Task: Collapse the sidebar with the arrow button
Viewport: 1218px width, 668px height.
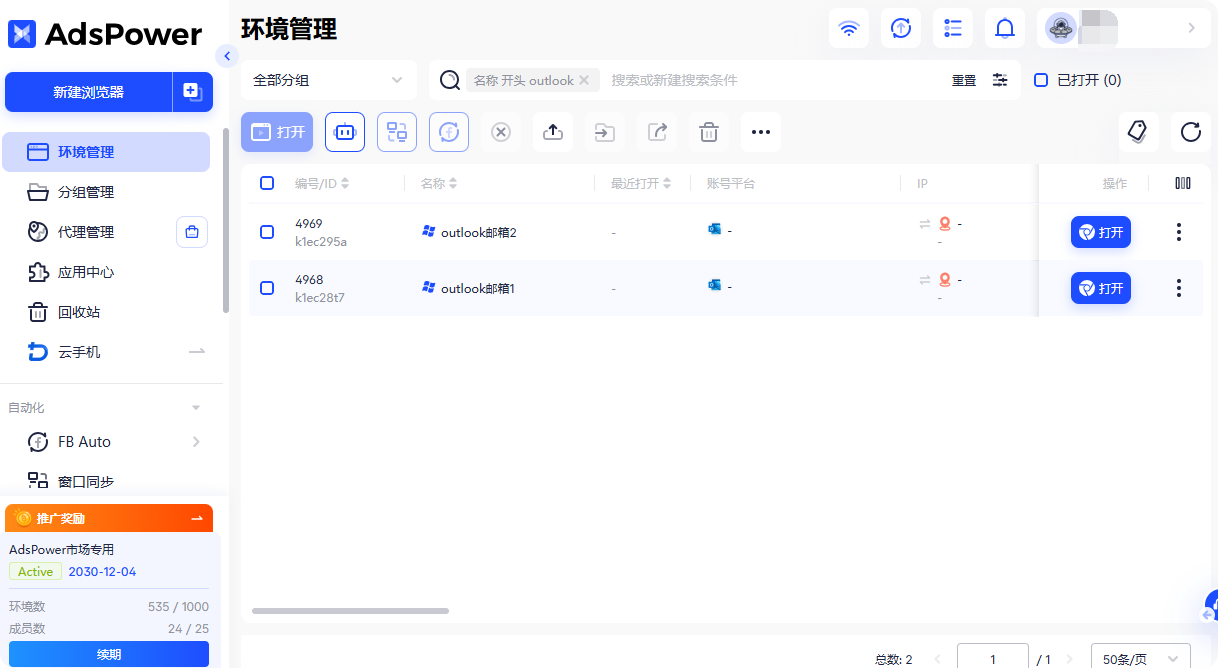Action: pos(227,56)
